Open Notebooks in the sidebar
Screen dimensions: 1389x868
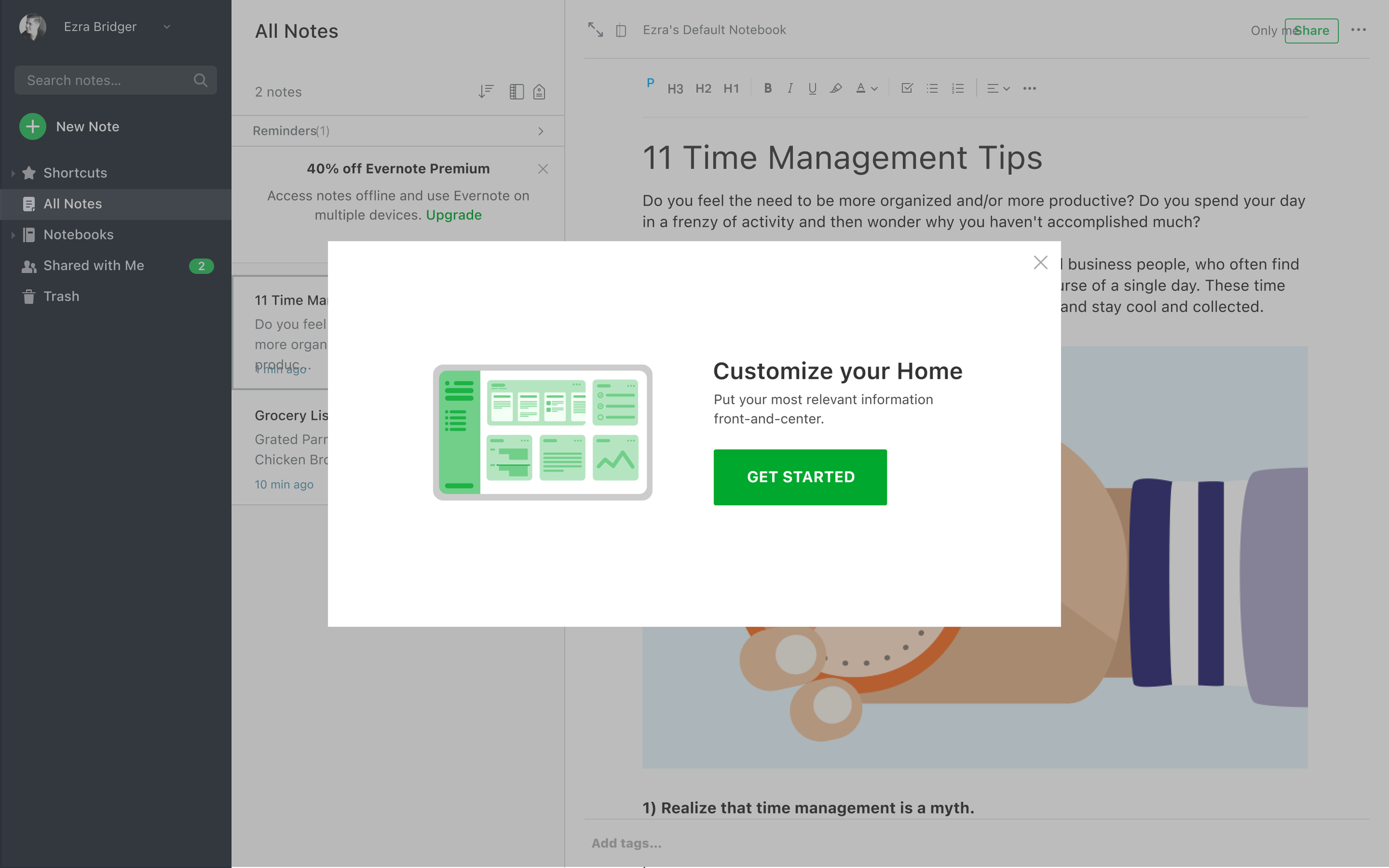tap(78, 235)
